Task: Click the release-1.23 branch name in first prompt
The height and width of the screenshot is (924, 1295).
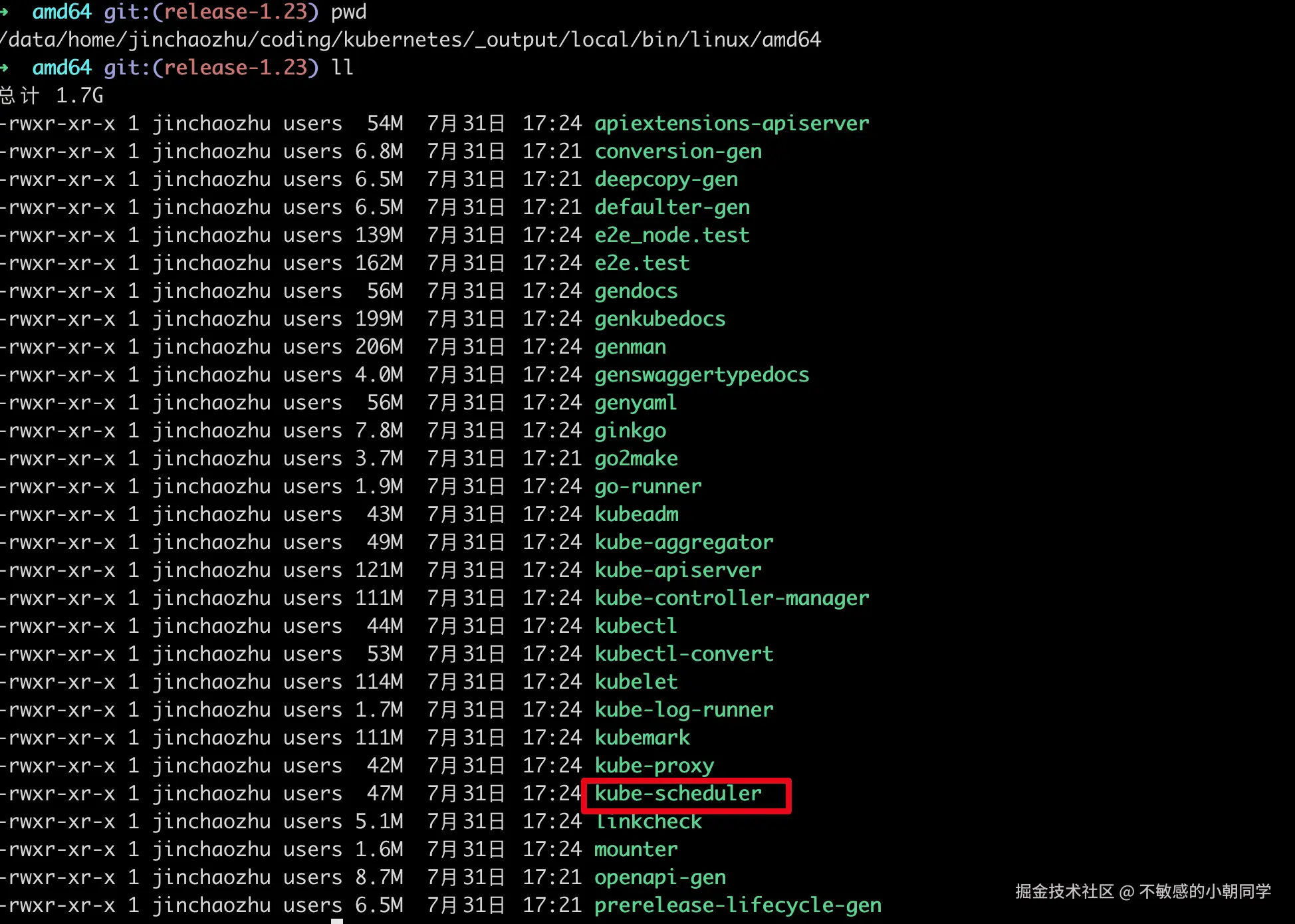Action: 235,12
